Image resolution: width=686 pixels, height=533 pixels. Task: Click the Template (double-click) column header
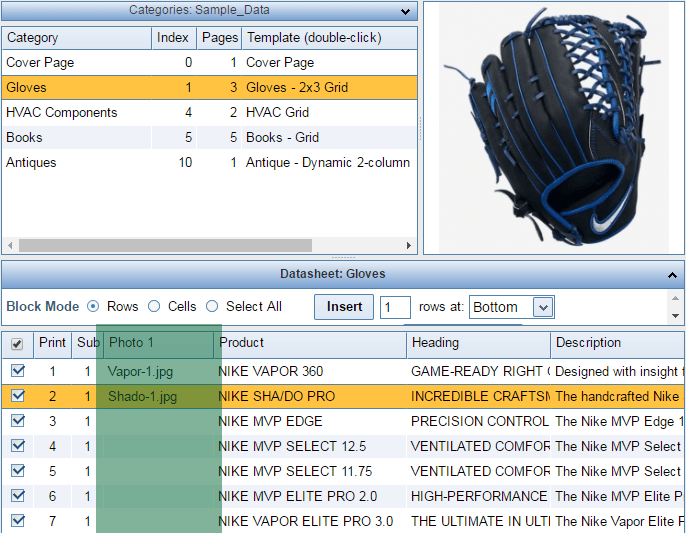click(x=329, y=38)
